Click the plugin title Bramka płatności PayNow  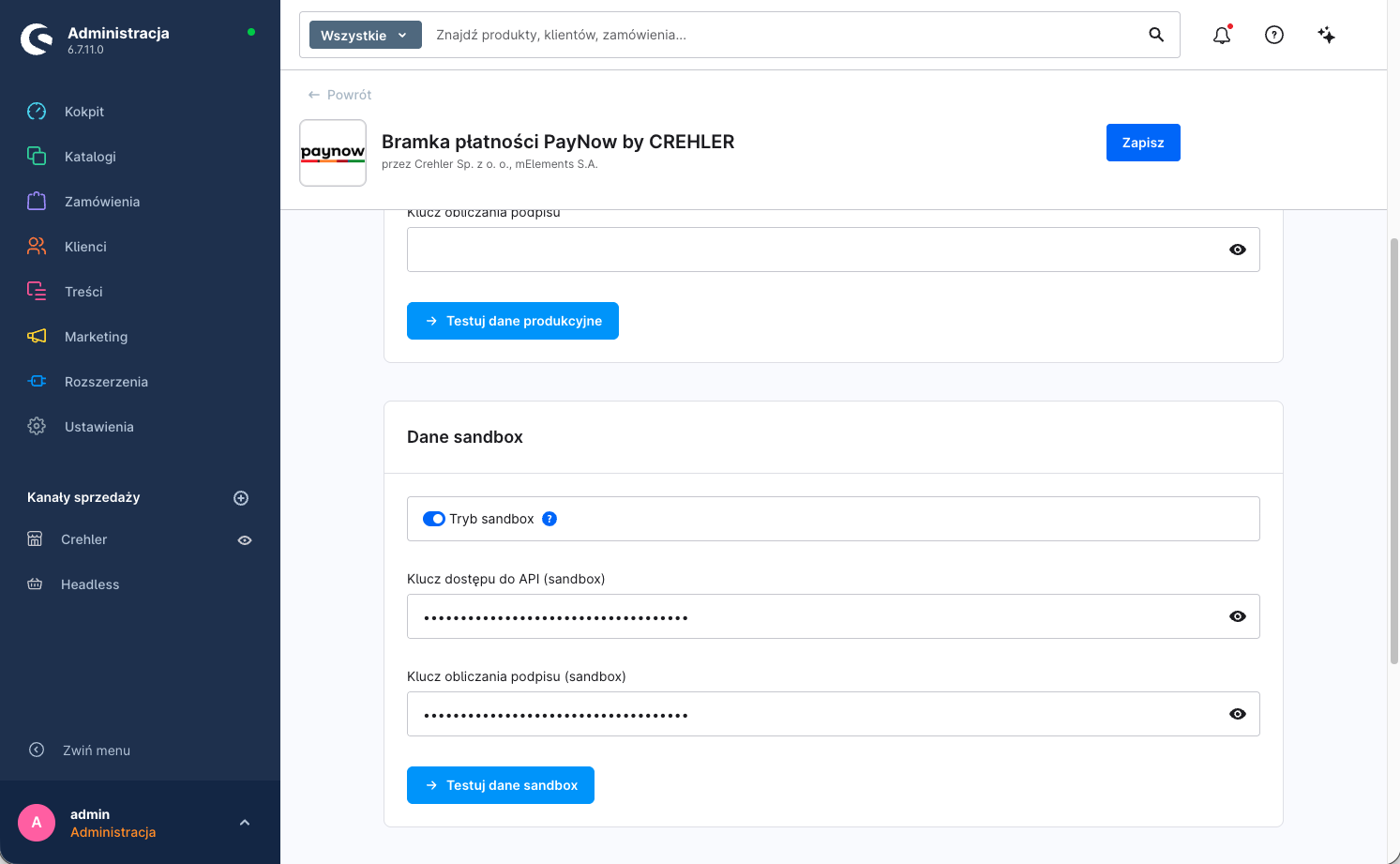pyautogui.click(x=558, y=142)
